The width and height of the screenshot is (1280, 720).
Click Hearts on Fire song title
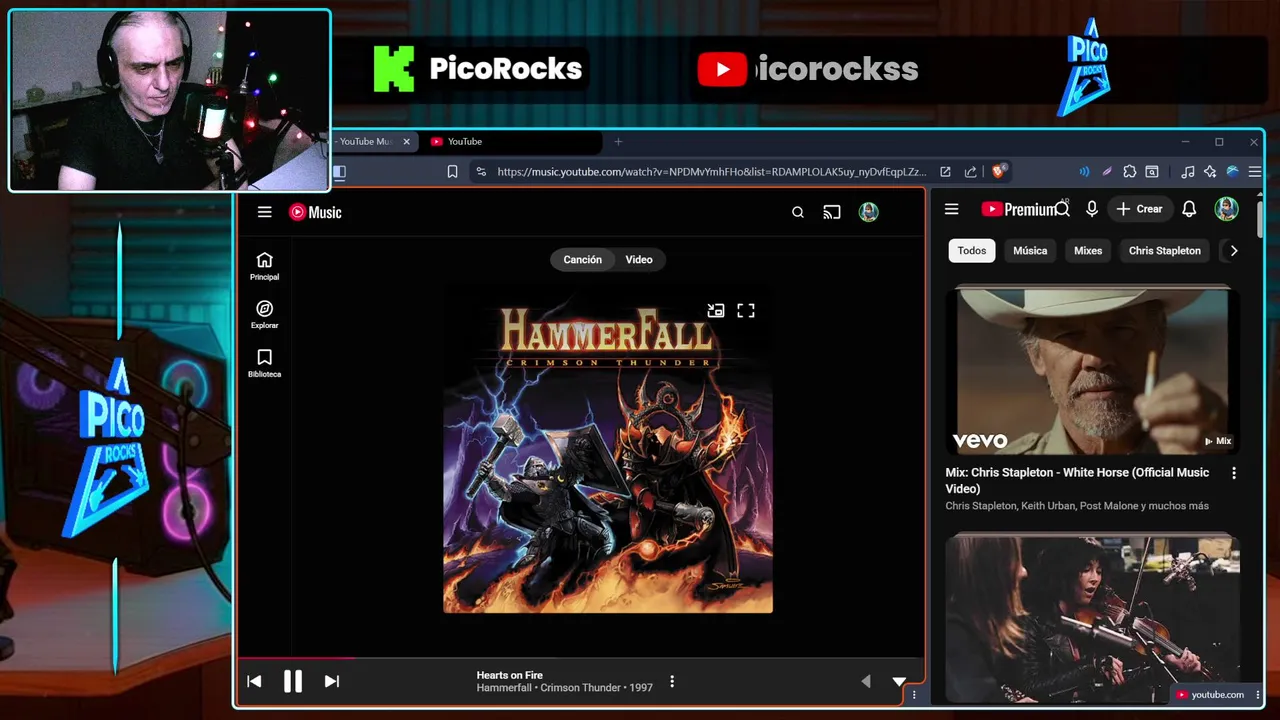tap(509, 675)
